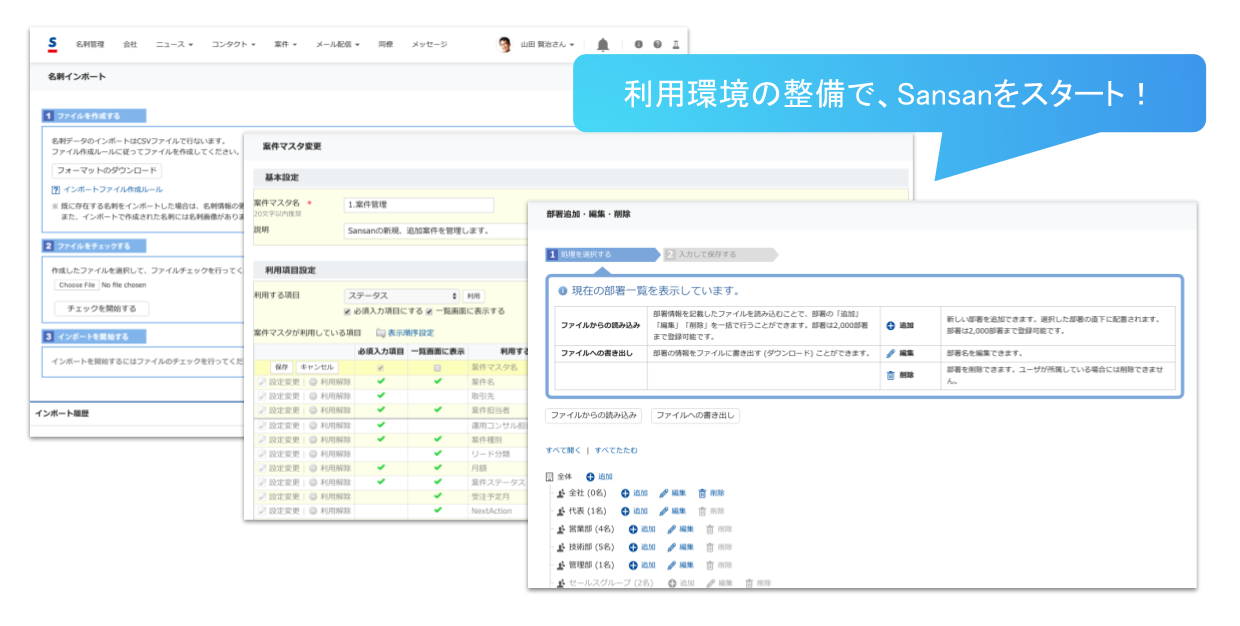The height and width of the screenshot is (626, 1240).
Task: Click the Choose File button
Action: click(x=77, y=285)
